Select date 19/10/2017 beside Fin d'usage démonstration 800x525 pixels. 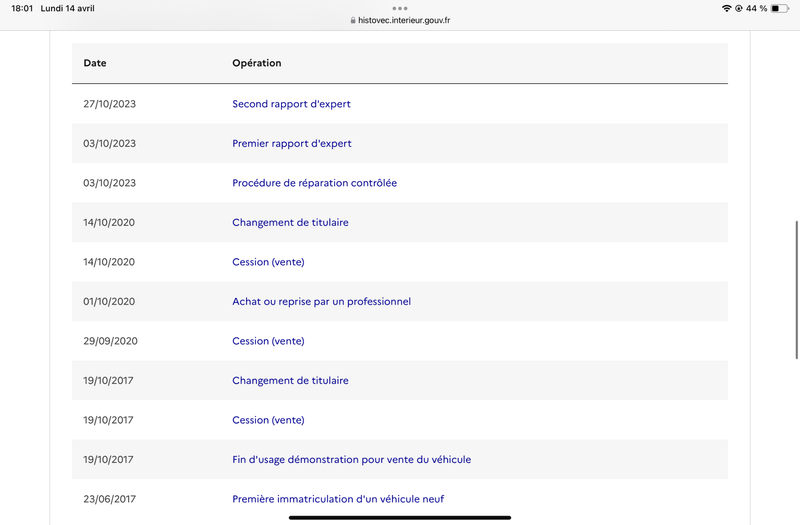pos(108,460)
